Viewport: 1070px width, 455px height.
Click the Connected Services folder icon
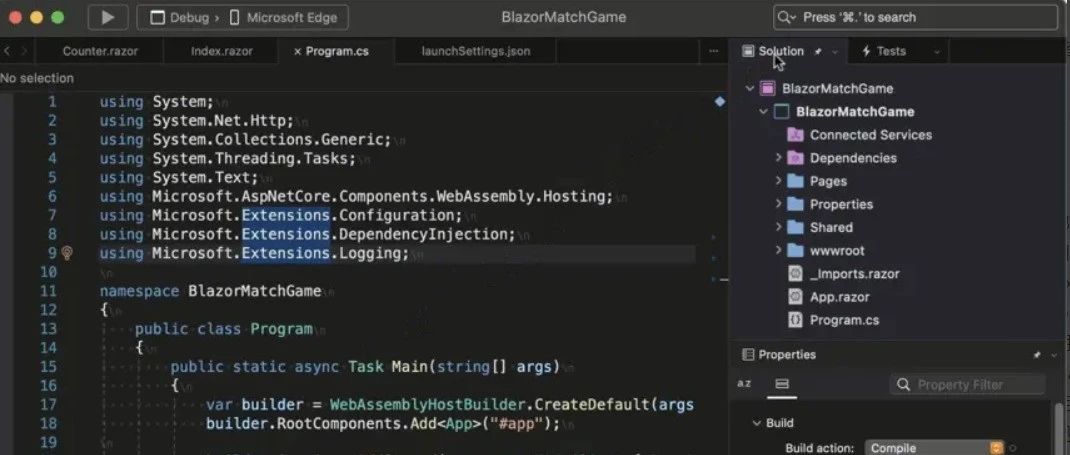click(x=795, y=134)
